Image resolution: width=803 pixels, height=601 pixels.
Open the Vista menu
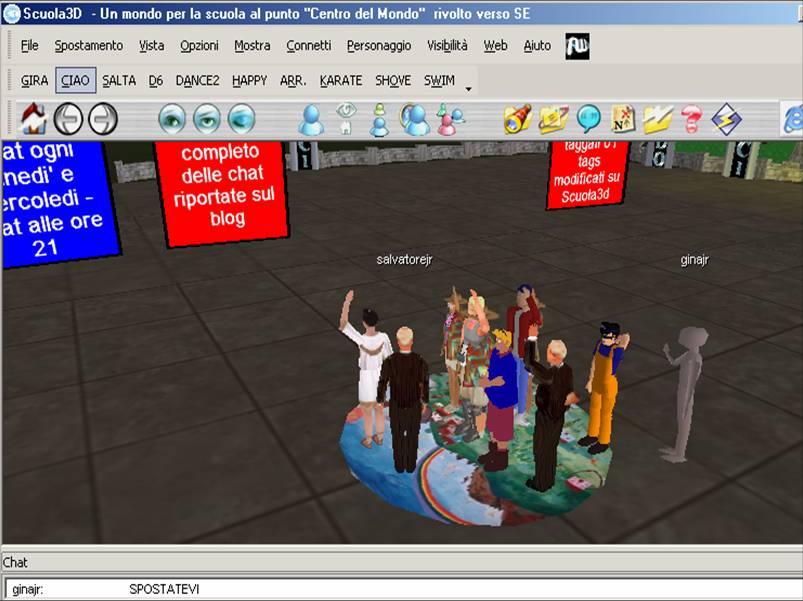pos(152,46)
